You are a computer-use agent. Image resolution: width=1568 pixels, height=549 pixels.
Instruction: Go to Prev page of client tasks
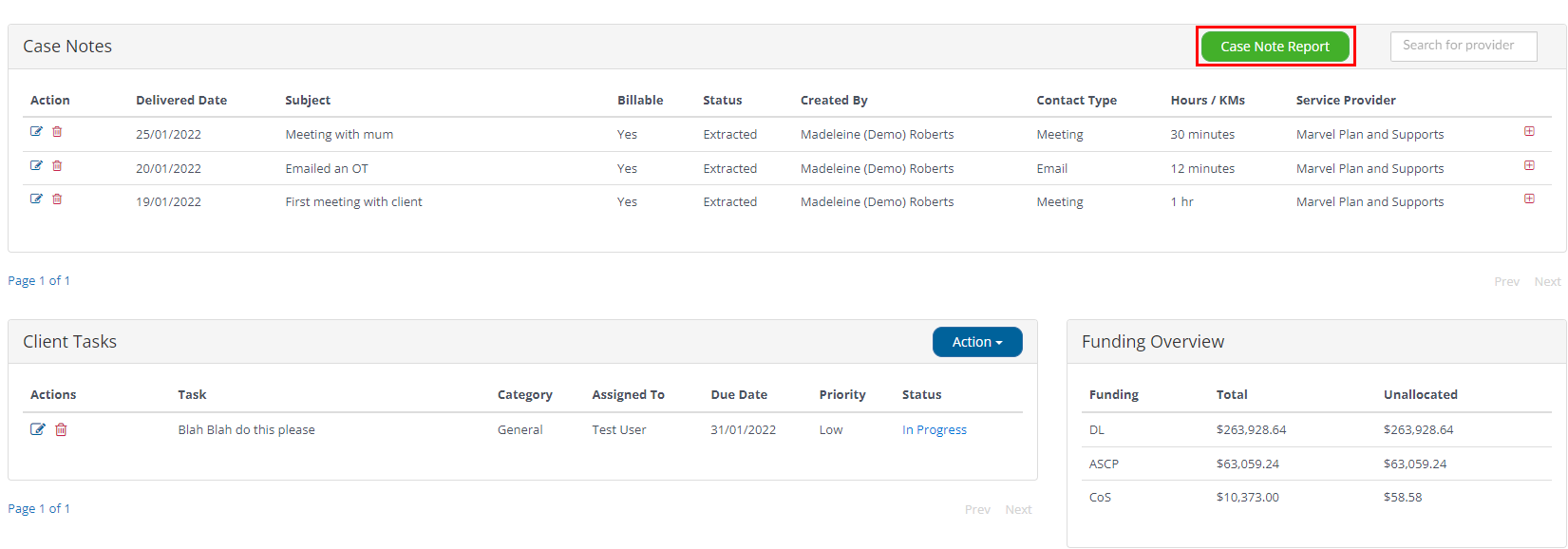[977, 510]
